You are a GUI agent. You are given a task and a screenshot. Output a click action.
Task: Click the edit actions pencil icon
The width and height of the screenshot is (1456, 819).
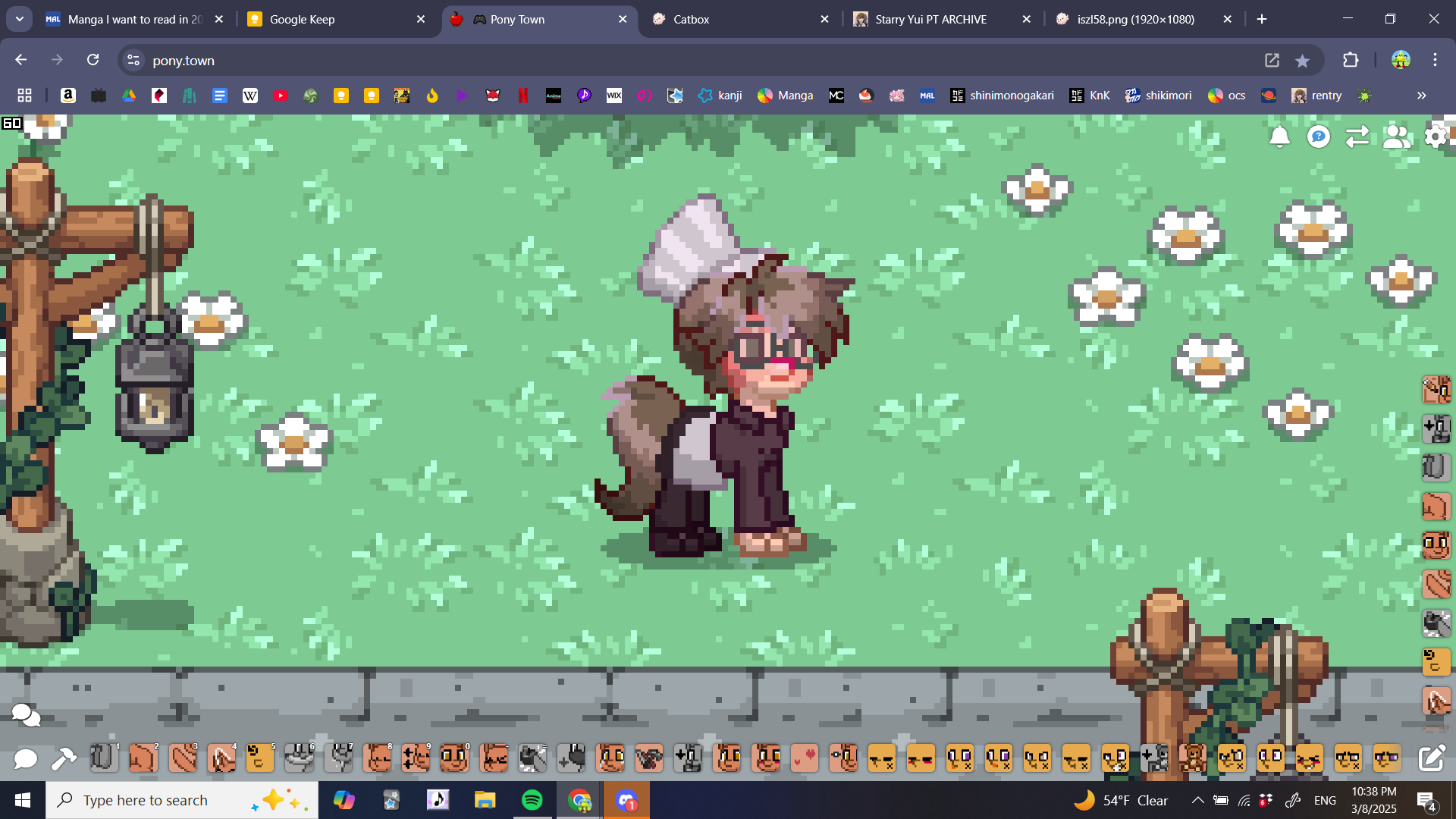(x=1431, y=758)
